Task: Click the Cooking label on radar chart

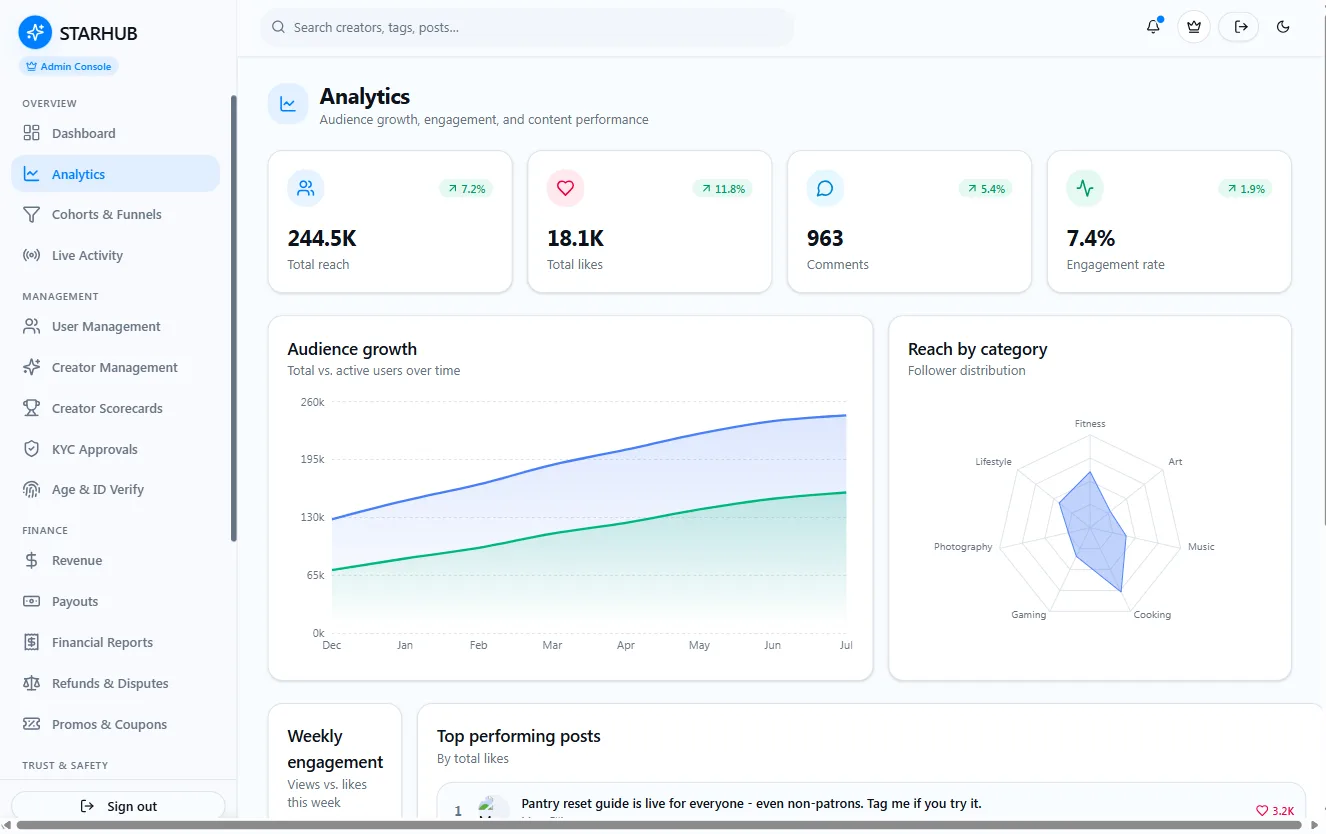Action: pos(1152,615)
